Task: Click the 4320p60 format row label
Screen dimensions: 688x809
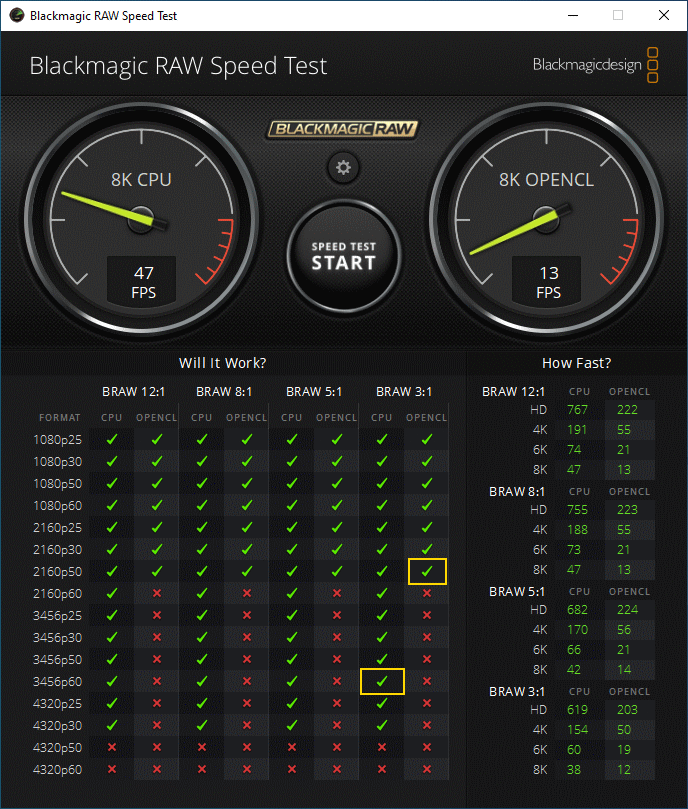Action: coord(57,770)
